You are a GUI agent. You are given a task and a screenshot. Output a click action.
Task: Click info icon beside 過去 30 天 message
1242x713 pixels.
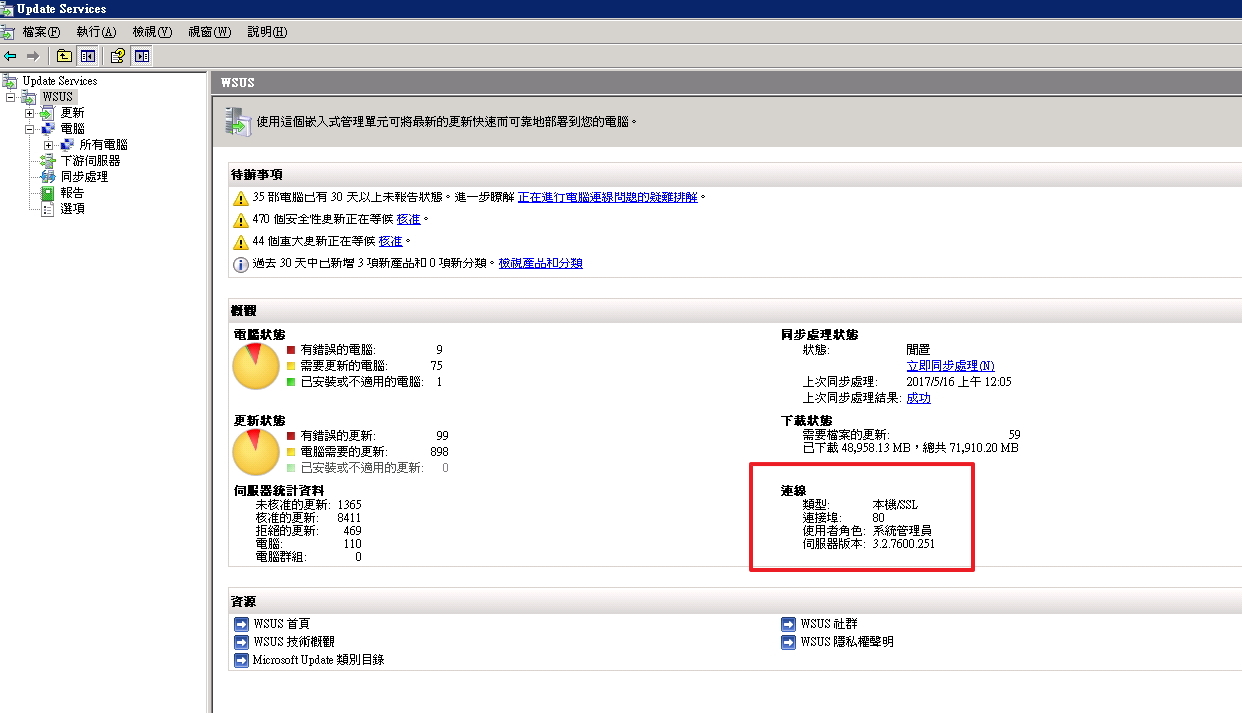pyautogui.click(x=240, y=264)
